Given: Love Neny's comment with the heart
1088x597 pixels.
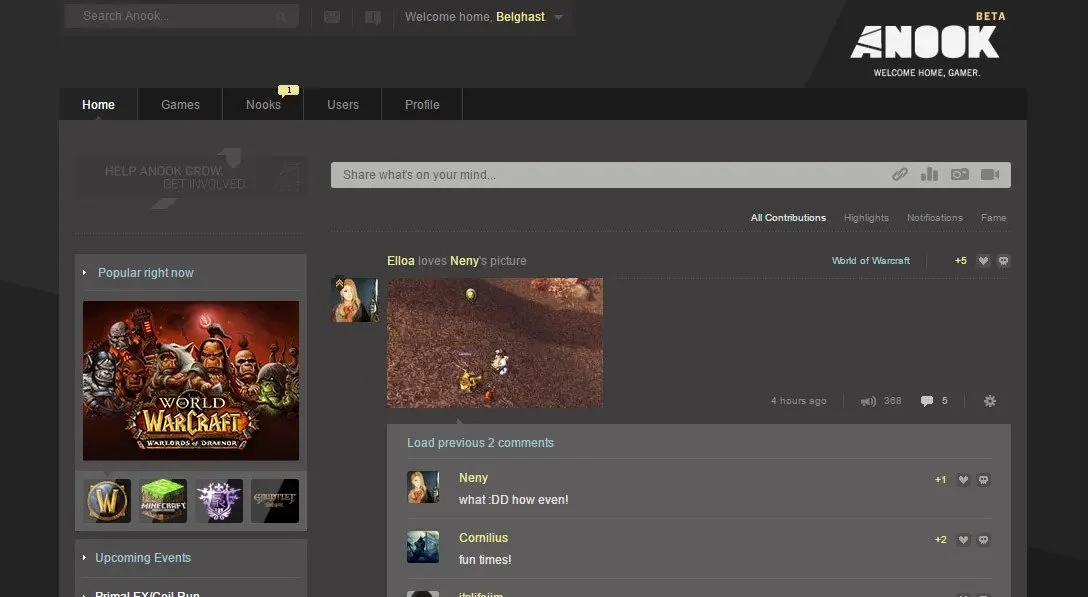Looking at the screenshot, I should [963, 480].
